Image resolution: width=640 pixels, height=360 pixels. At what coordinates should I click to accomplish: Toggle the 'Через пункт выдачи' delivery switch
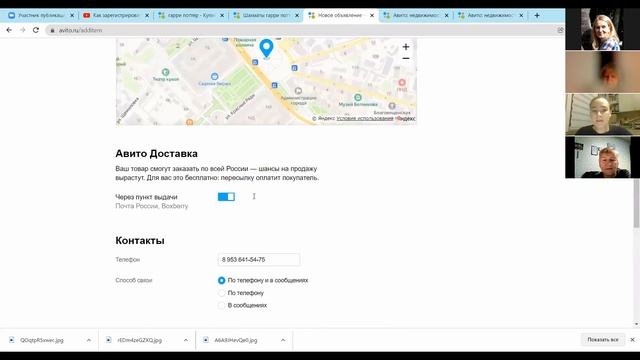click(x=226, y=197)
